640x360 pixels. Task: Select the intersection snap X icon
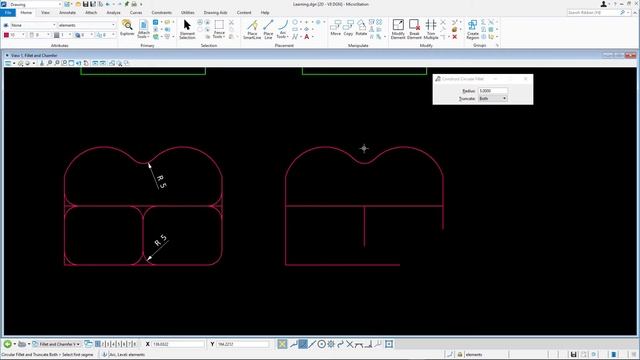coord(349,344)
